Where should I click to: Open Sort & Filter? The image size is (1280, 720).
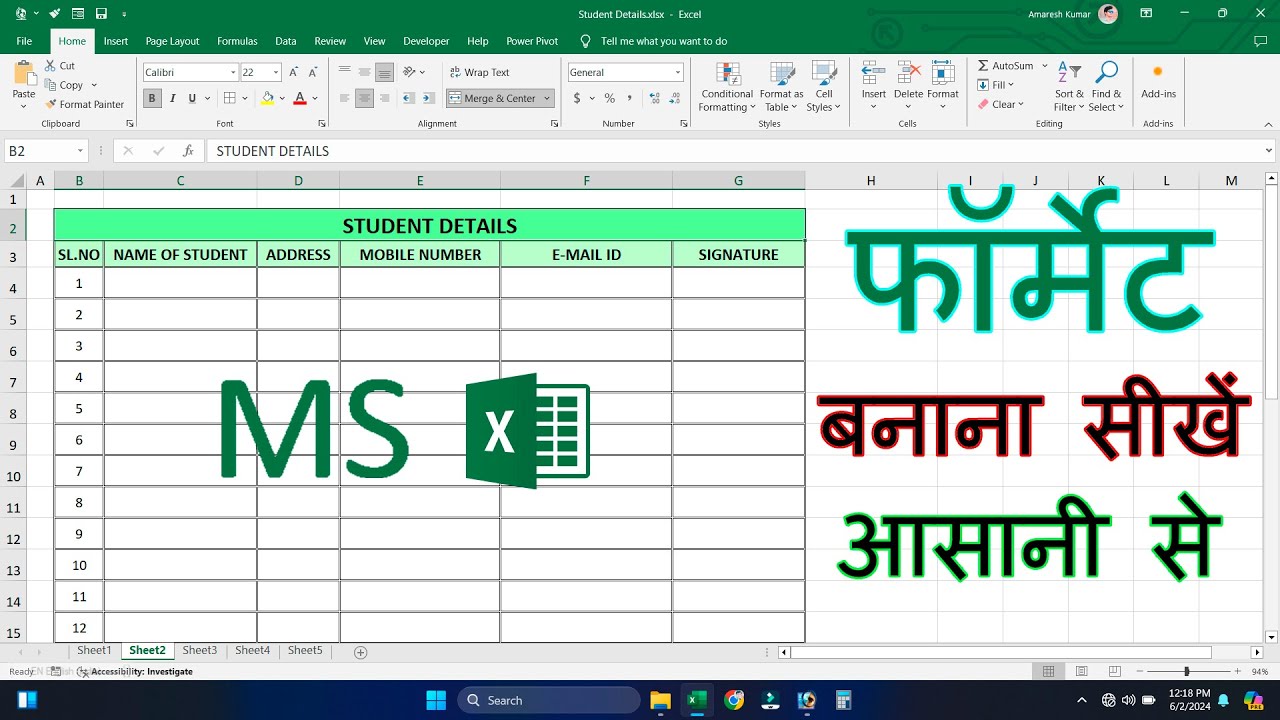coord(1069,87)
